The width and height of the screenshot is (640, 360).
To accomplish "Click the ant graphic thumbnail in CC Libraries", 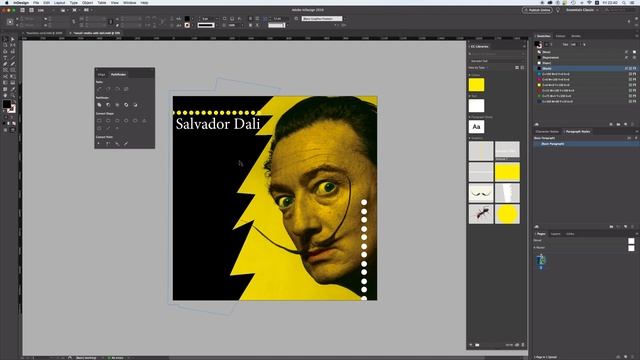I will click(x=481, y=214).
